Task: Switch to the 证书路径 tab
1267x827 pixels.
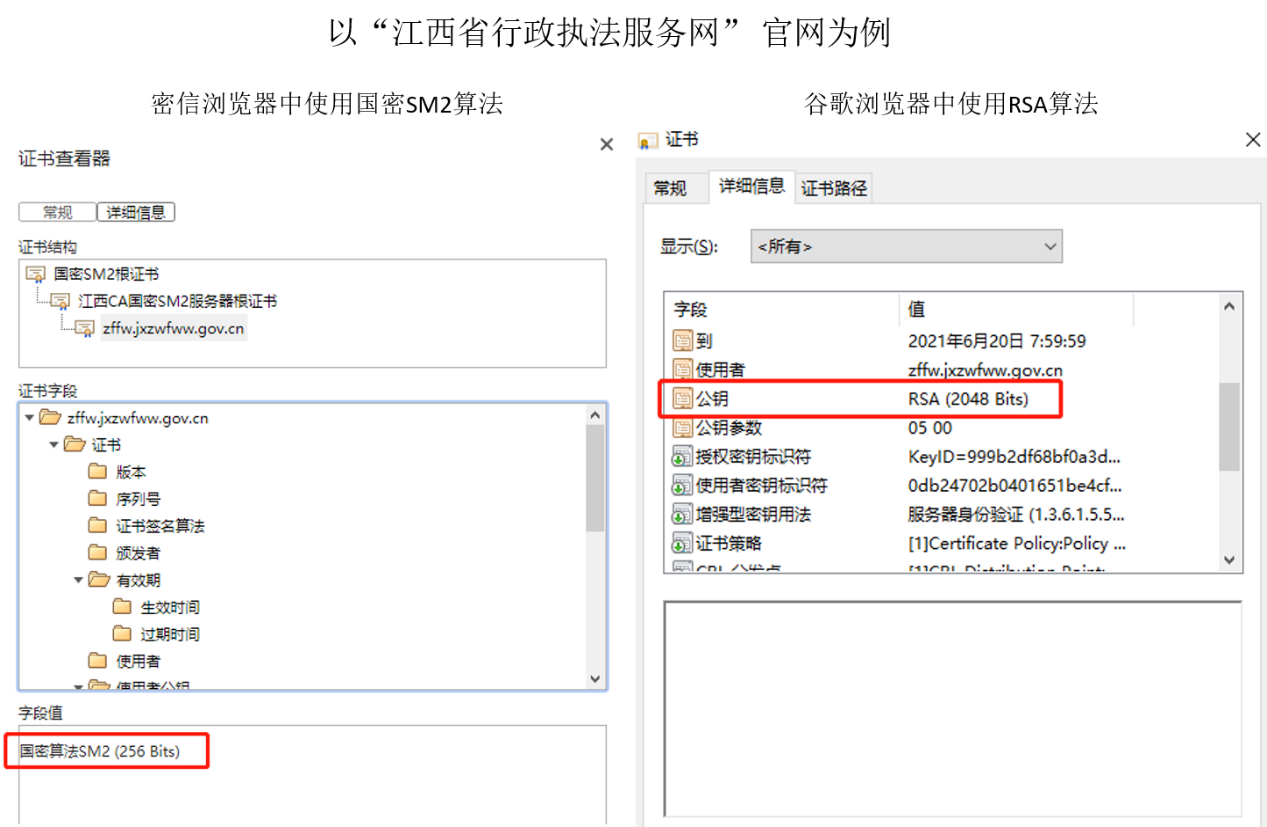Action: (834, 188)
